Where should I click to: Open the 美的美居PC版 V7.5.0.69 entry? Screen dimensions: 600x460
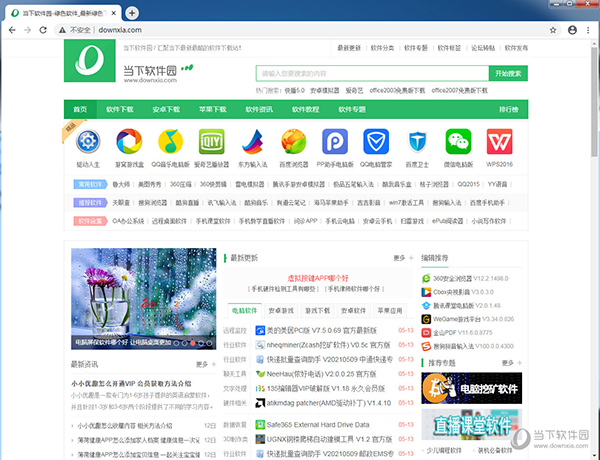(x=321, y=330)
